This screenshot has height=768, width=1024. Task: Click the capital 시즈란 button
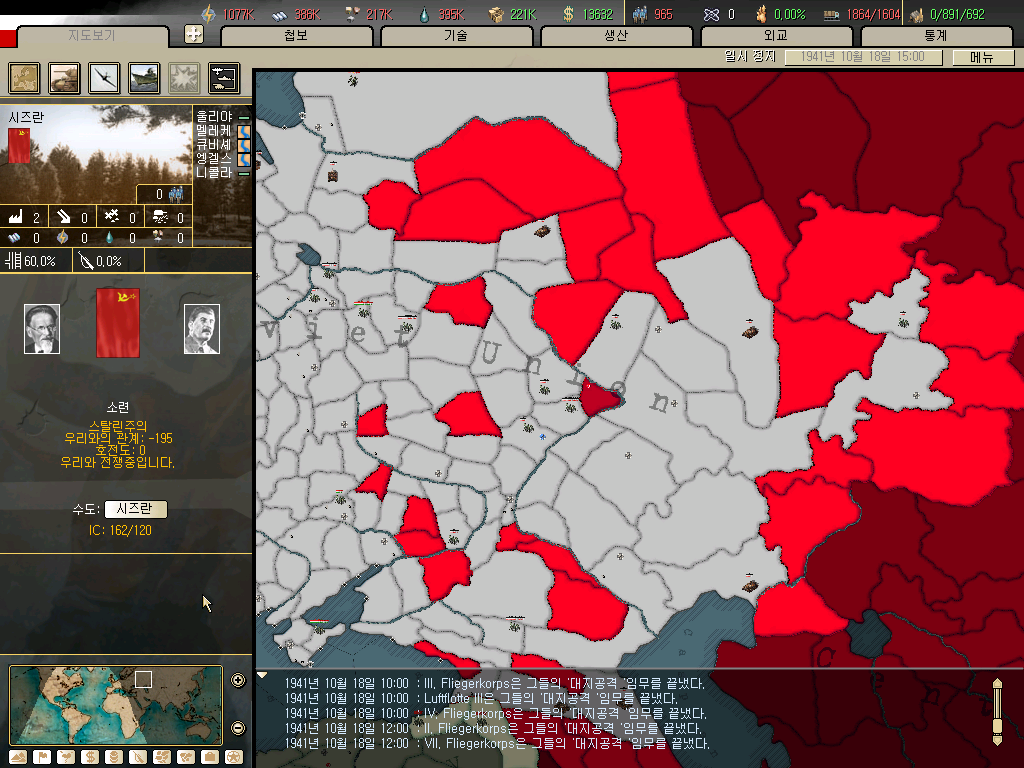coord(135,509)
